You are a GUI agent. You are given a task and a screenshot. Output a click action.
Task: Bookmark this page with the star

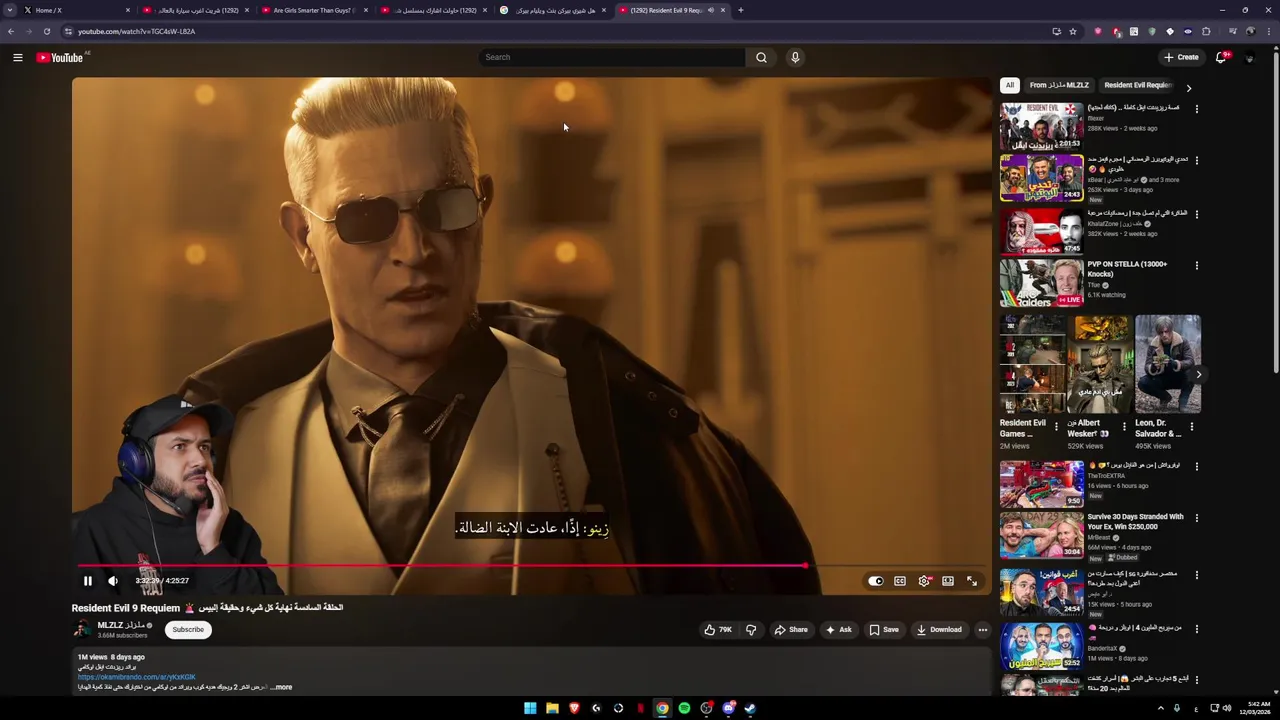point(1073,31)
